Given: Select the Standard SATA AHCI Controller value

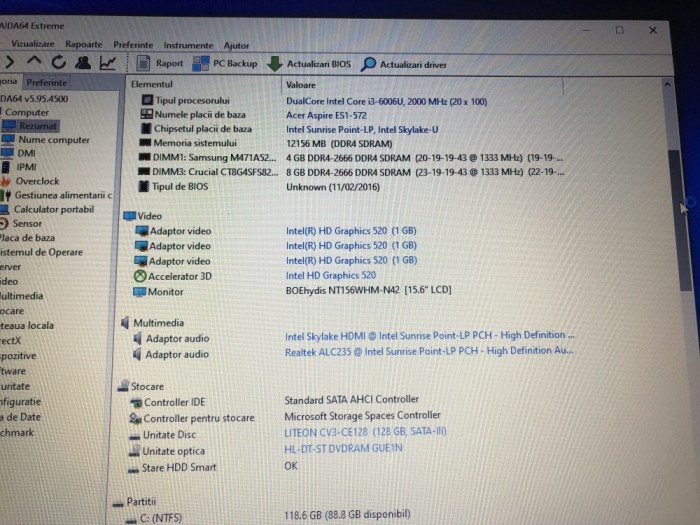Looking at the screenshot, I should click(x=352, y=399).
